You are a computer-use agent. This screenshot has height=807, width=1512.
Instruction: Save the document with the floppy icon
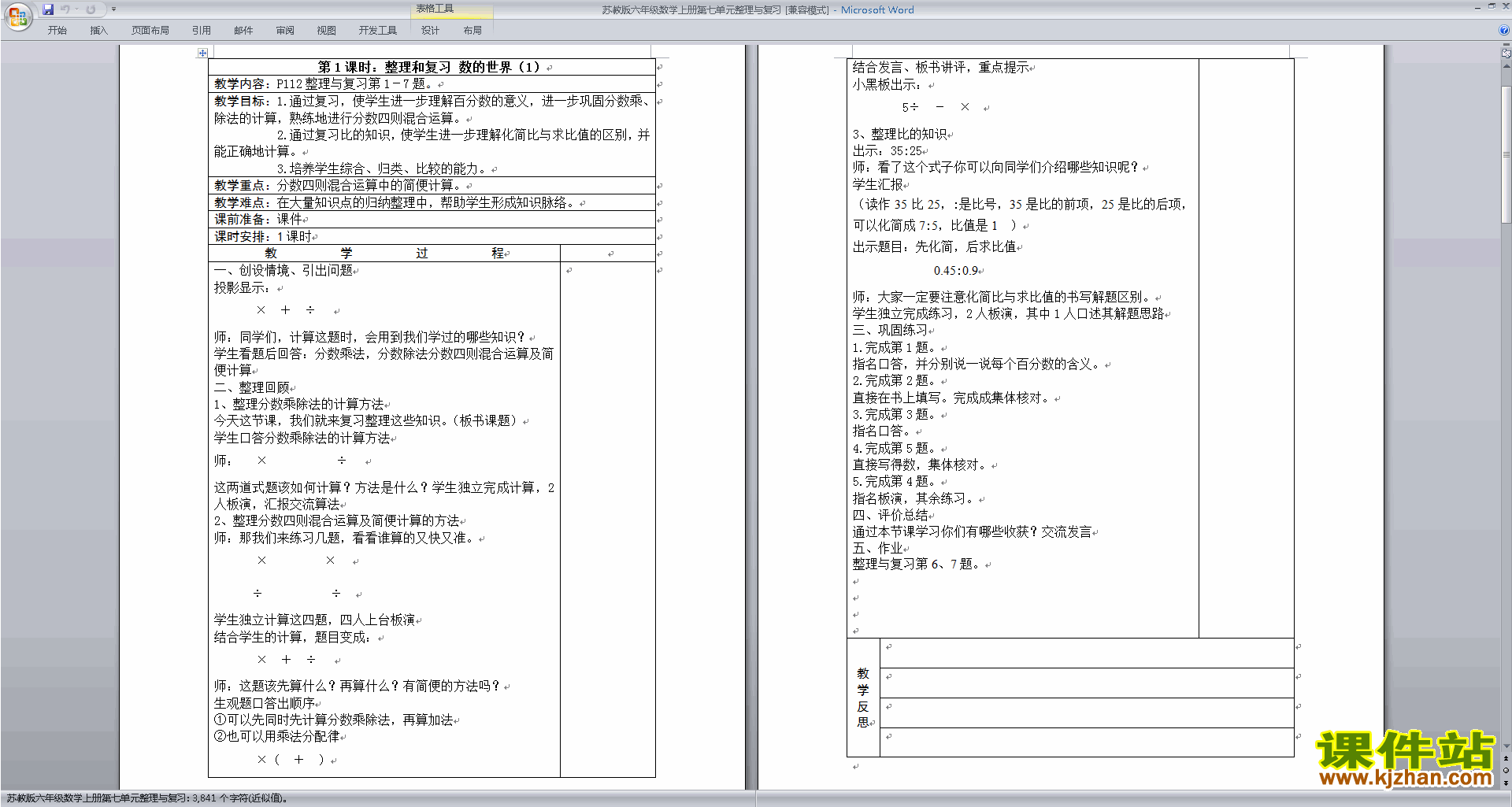pos(48,9)
